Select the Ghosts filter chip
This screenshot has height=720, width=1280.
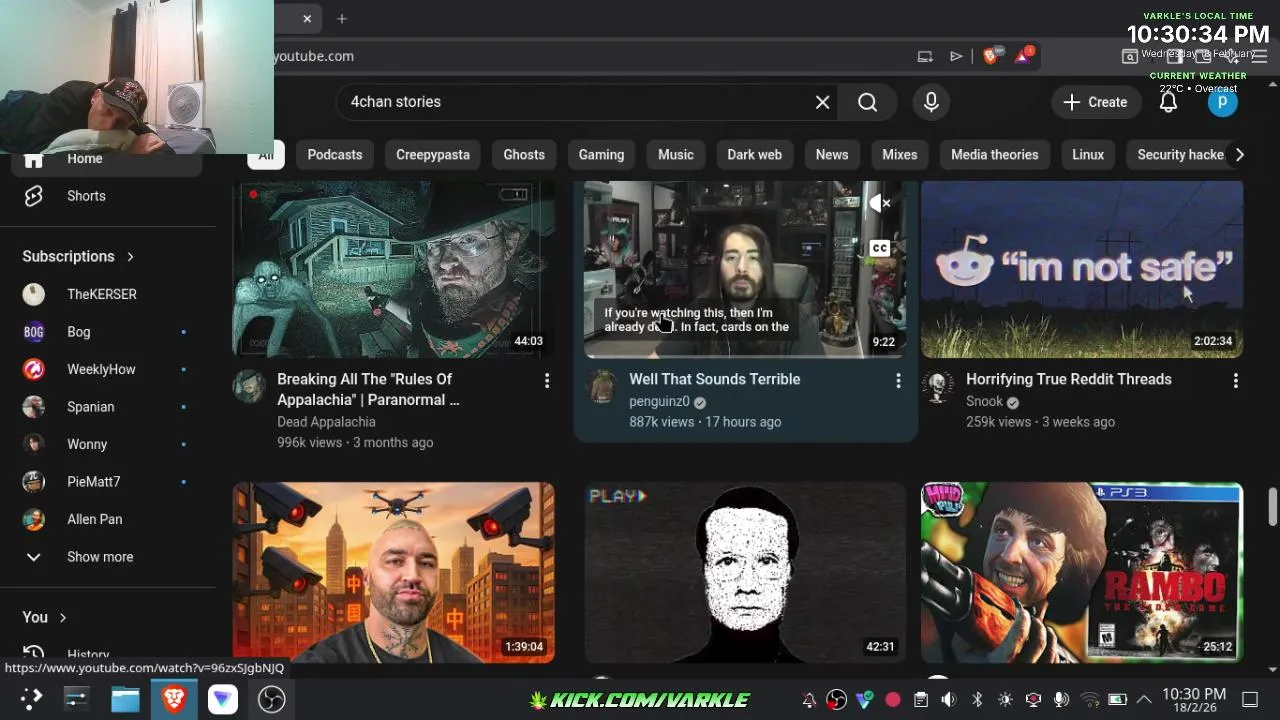tap(524, 155)
